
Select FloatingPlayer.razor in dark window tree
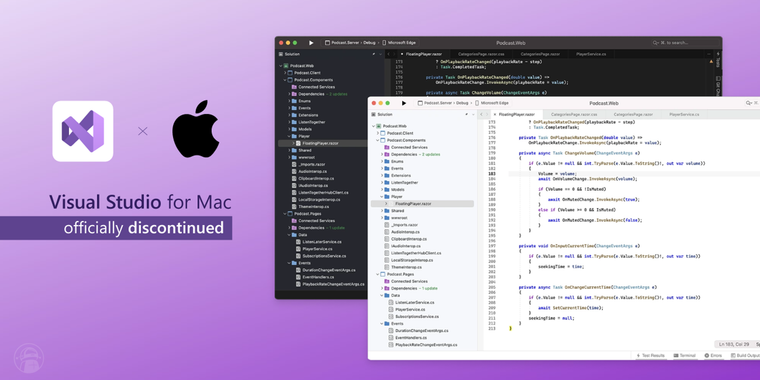click(x=320, y=143)
